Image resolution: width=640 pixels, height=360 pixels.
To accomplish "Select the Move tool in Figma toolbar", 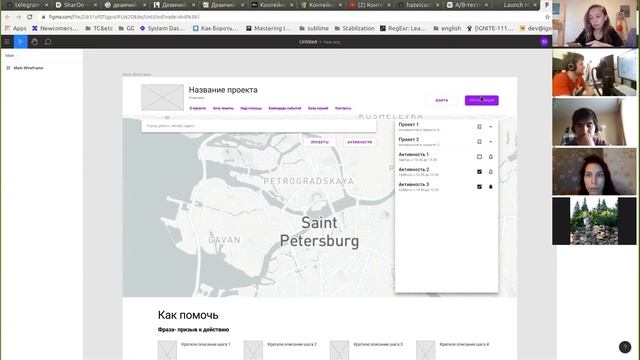I will [x=20, y=42].
